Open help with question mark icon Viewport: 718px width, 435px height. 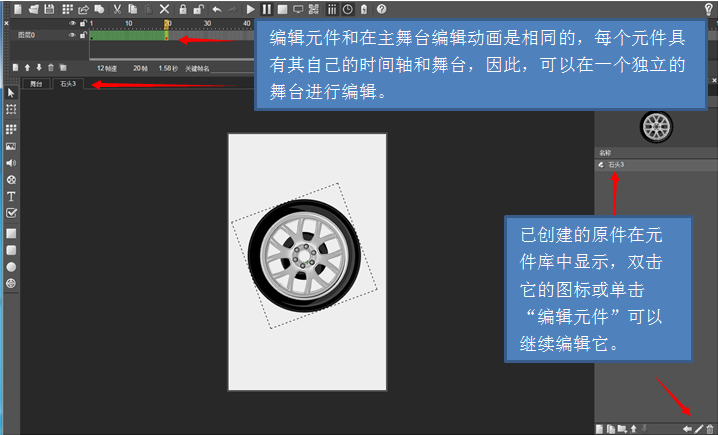[381, 9]
